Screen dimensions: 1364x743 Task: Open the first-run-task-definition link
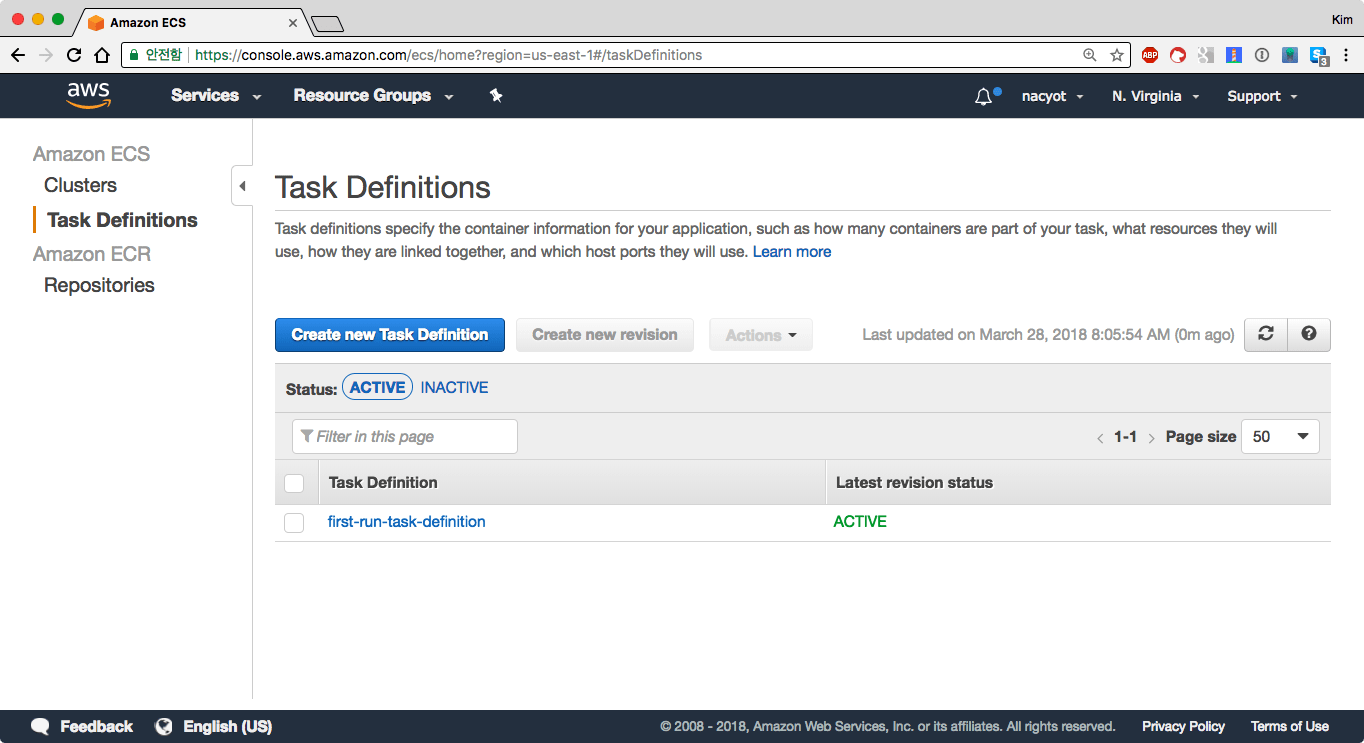click(406, 522)
